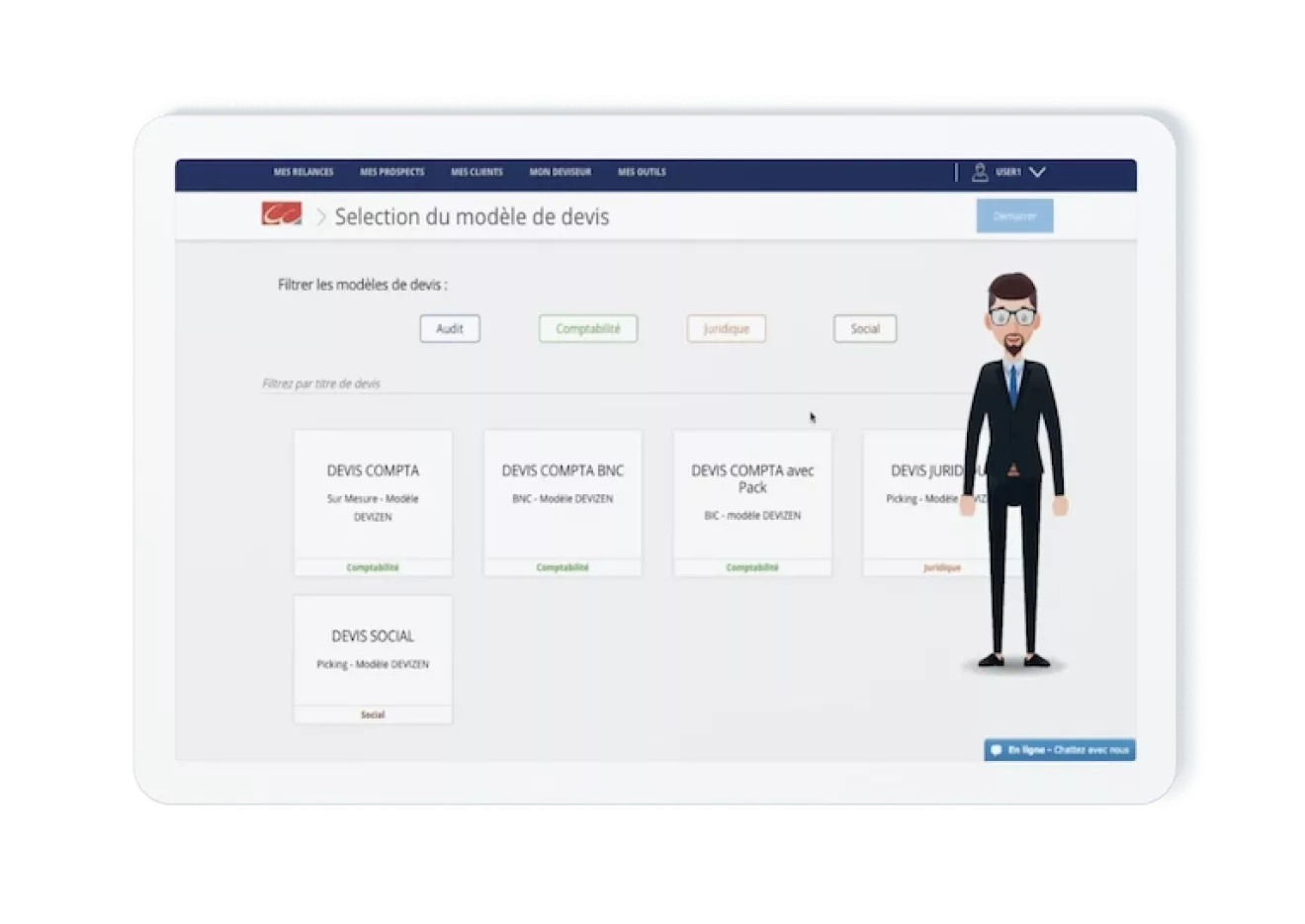Filter templates by Social
Screen dimensions: 1305x924
(865, 329)
